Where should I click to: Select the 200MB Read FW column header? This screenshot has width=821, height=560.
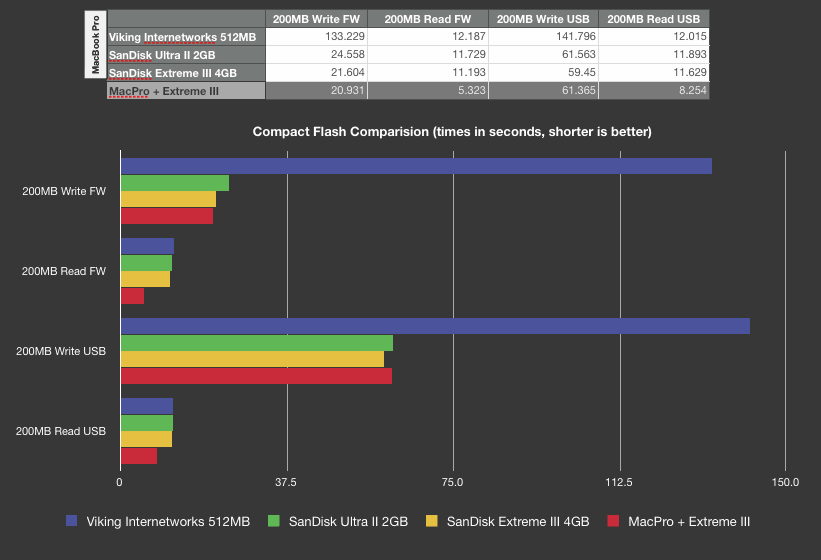coord(427,19)
